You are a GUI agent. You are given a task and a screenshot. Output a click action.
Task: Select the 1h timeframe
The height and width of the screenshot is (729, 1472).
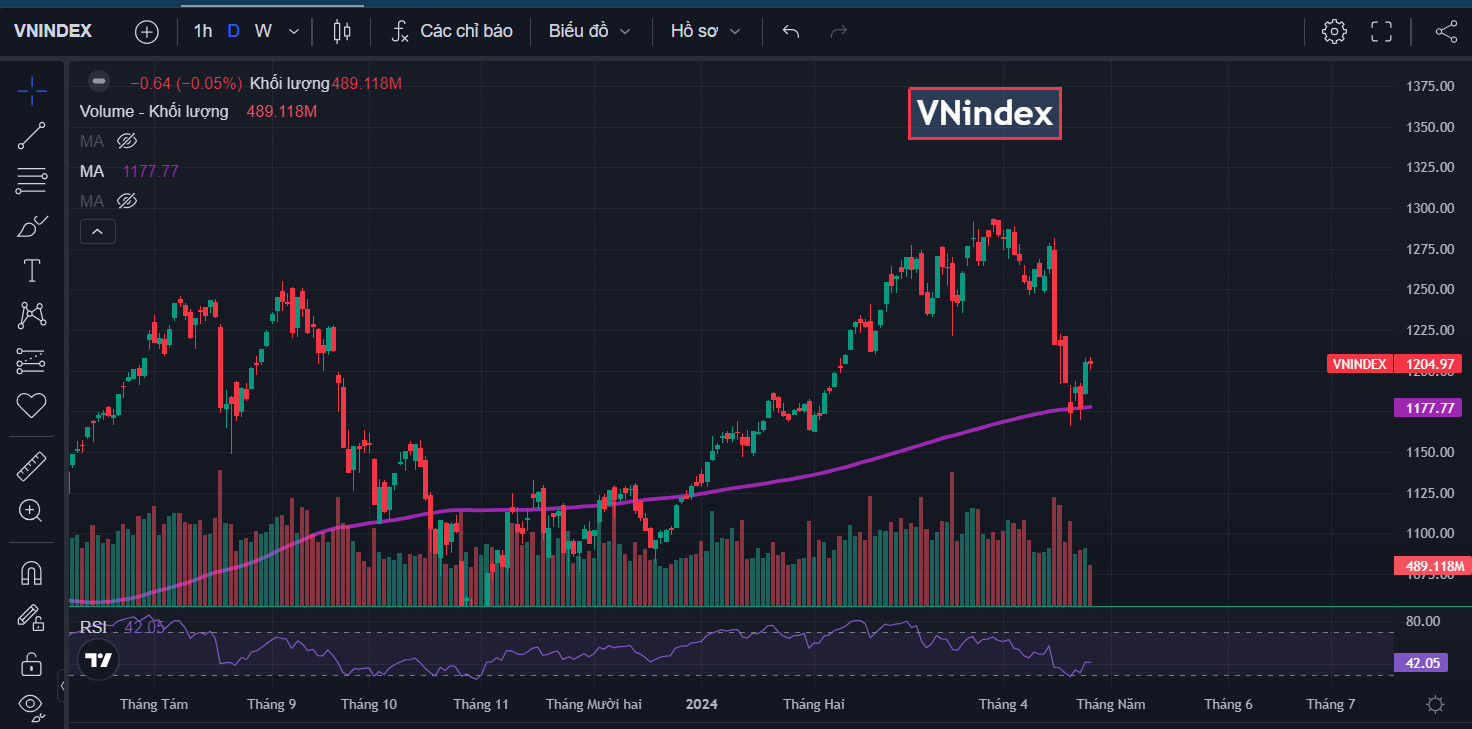[x=202, y=31]
